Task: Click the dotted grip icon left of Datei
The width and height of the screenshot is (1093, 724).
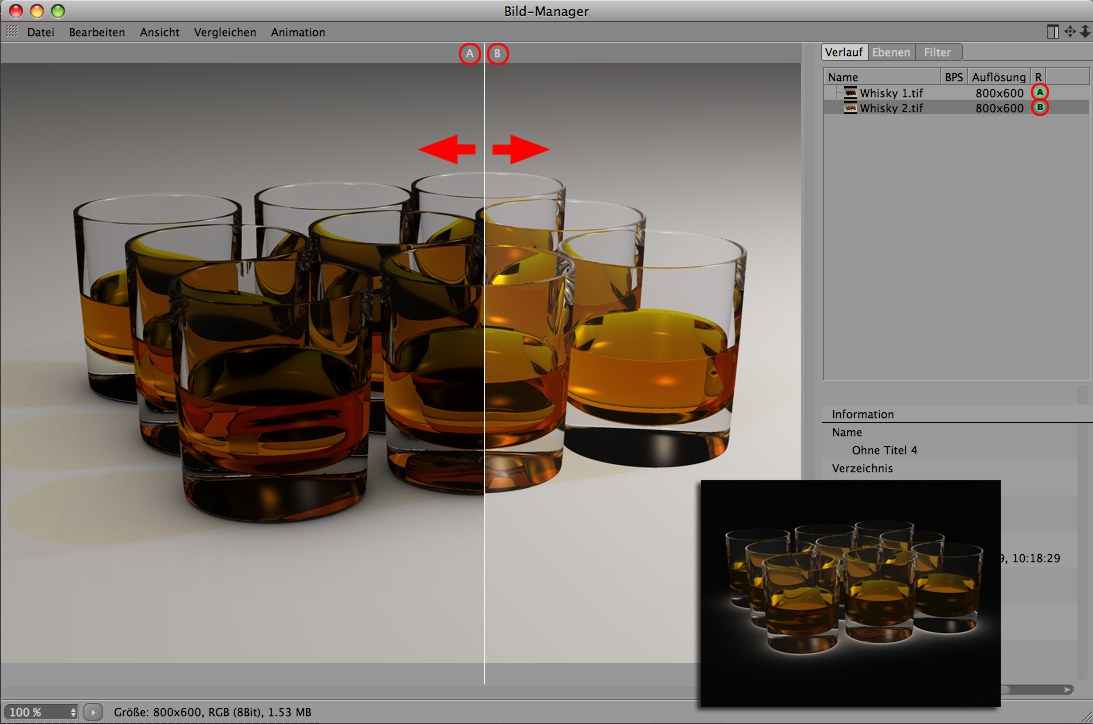Action: tap(12, 32)
